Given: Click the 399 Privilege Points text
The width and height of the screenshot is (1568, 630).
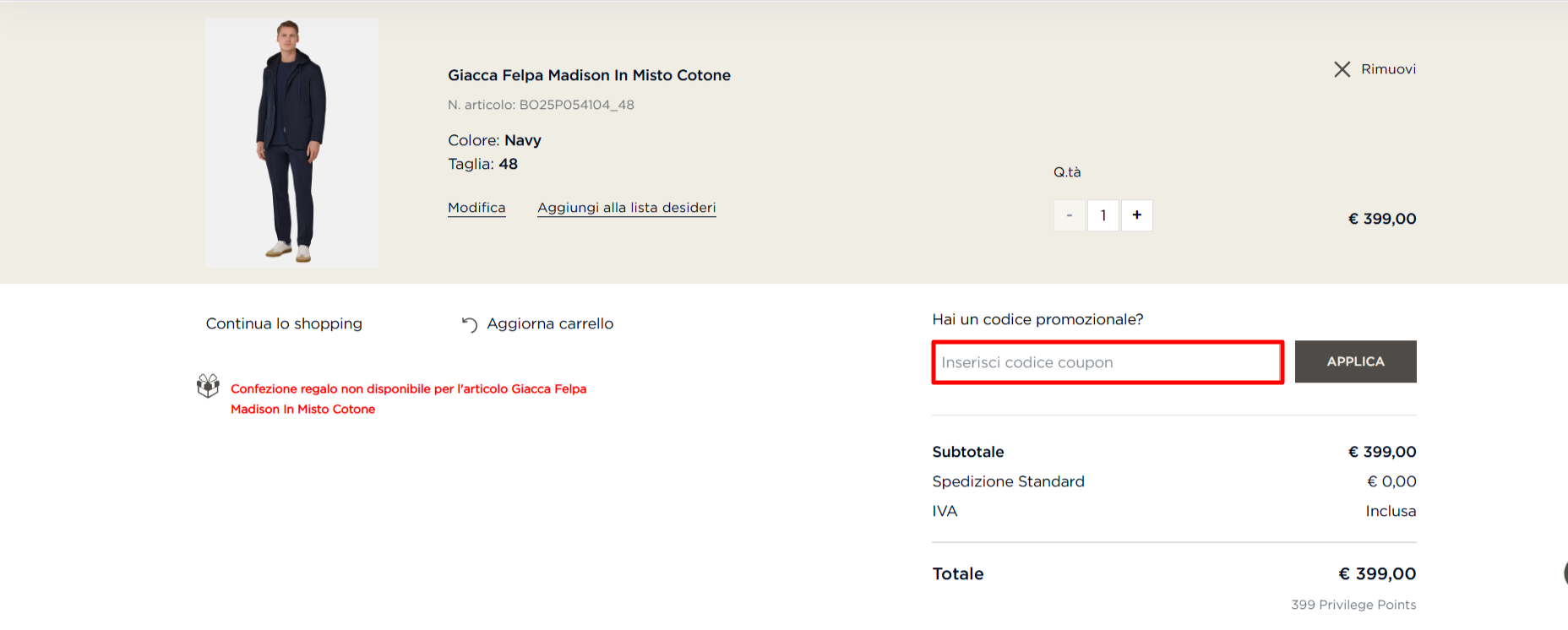Looking at the screenshot, I should 1353,605.
